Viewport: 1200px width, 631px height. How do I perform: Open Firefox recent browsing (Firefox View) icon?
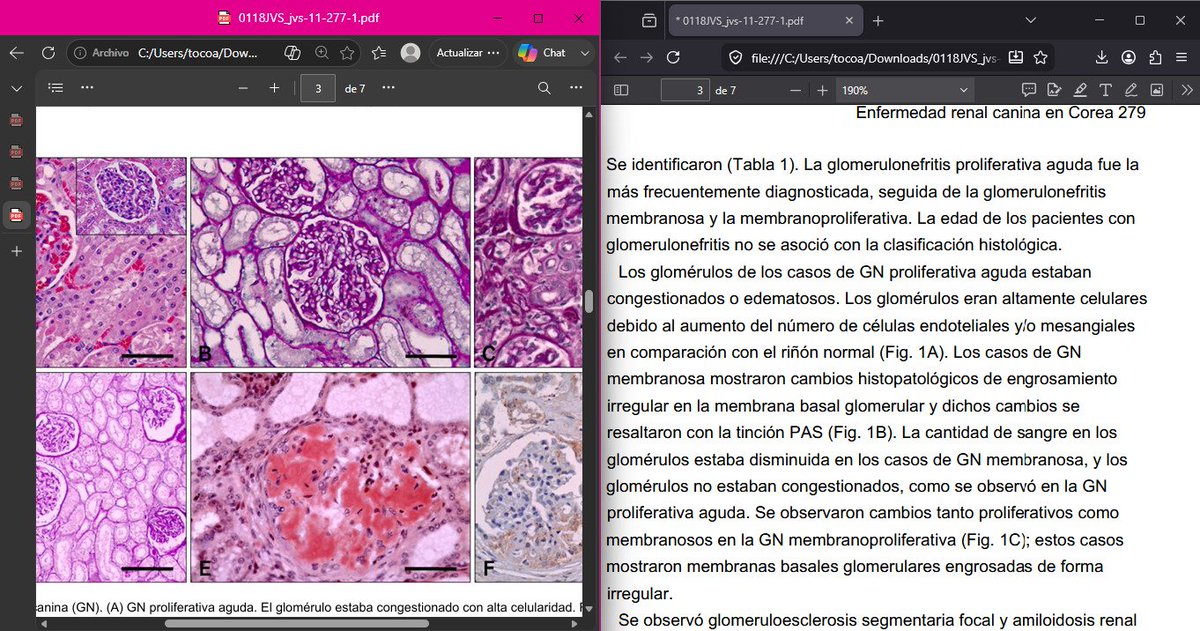click(x=649, y=20)
